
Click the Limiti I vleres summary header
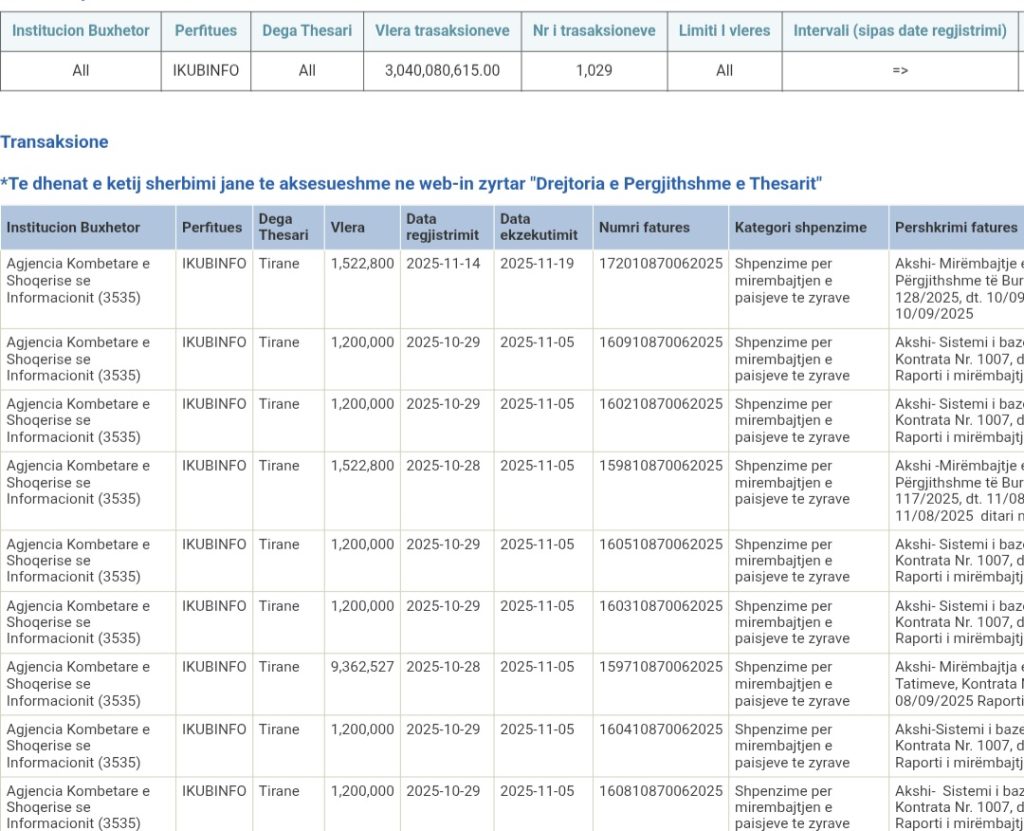[x=724, y=30]
